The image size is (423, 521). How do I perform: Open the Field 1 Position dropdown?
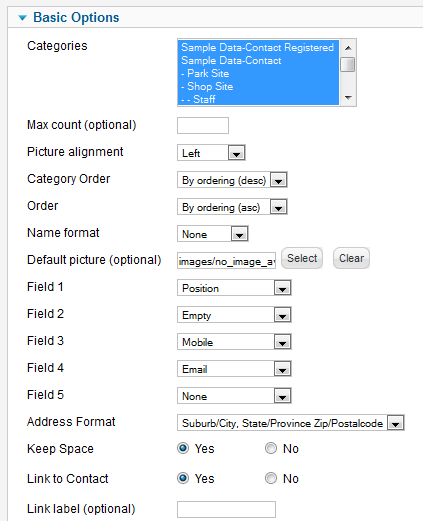(x=234, y=288)
